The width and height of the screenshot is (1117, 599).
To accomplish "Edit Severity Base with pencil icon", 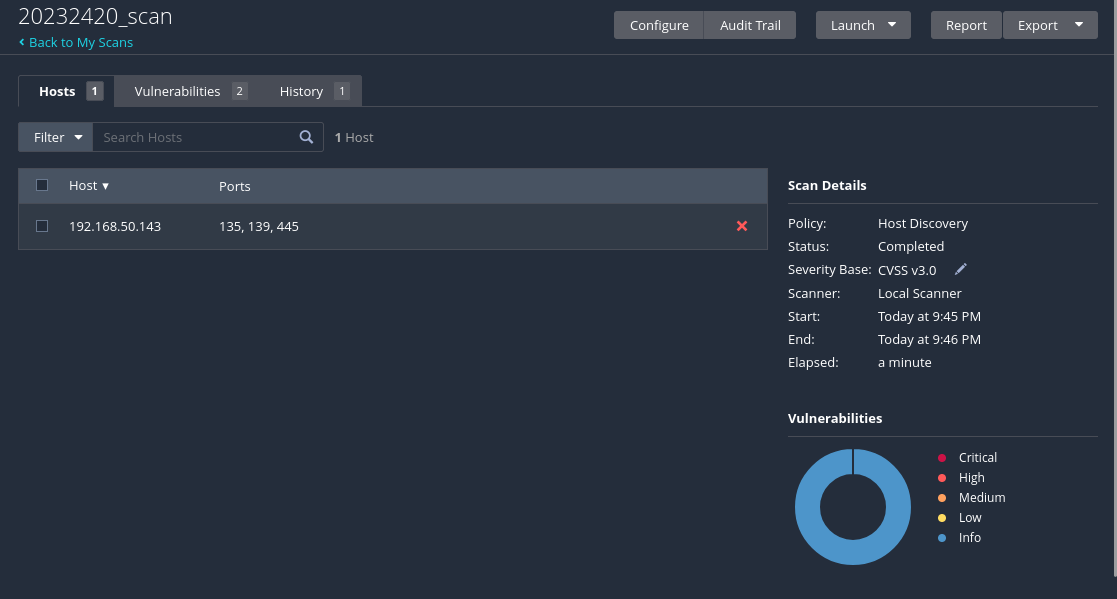I will coord(960,269).
